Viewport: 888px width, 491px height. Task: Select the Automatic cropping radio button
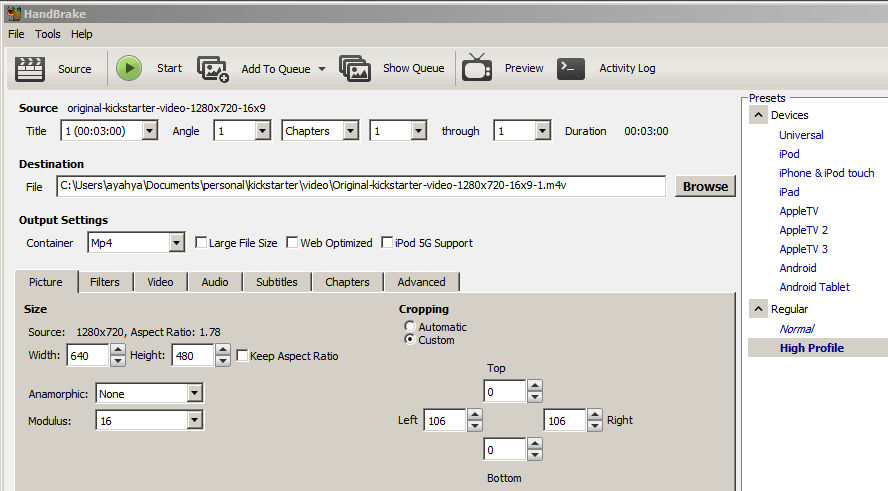tap(409, 326)
